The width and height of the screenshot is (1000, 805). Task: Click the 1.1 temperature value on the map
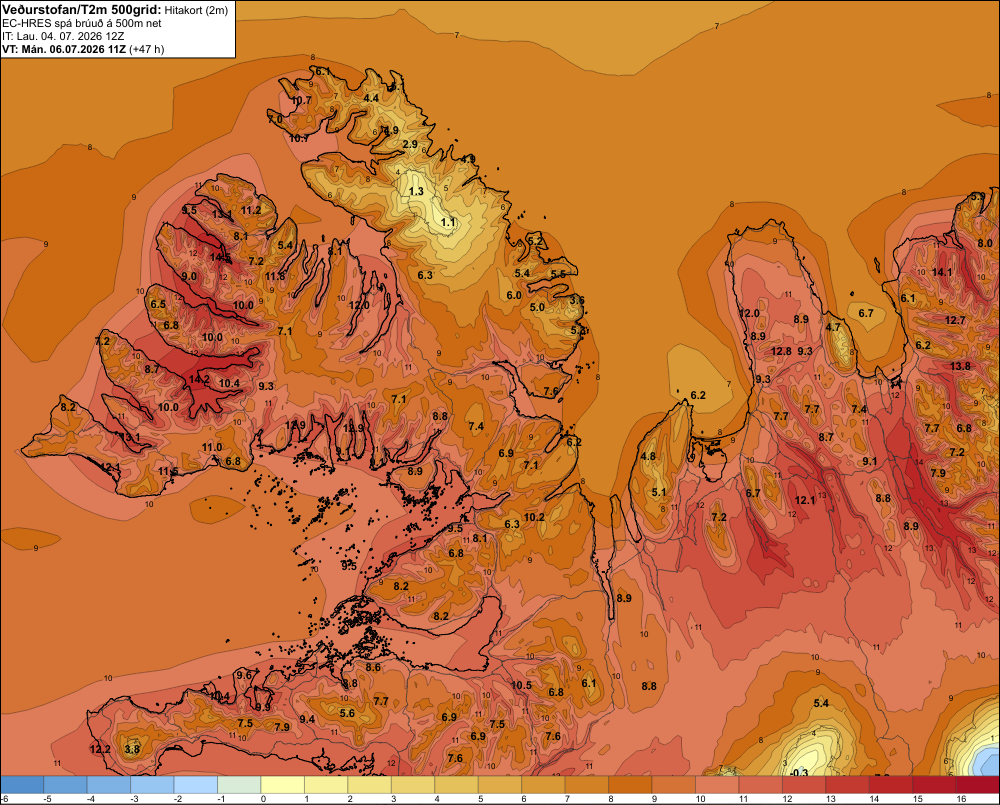pyautogui.click(x=448, y=222)
